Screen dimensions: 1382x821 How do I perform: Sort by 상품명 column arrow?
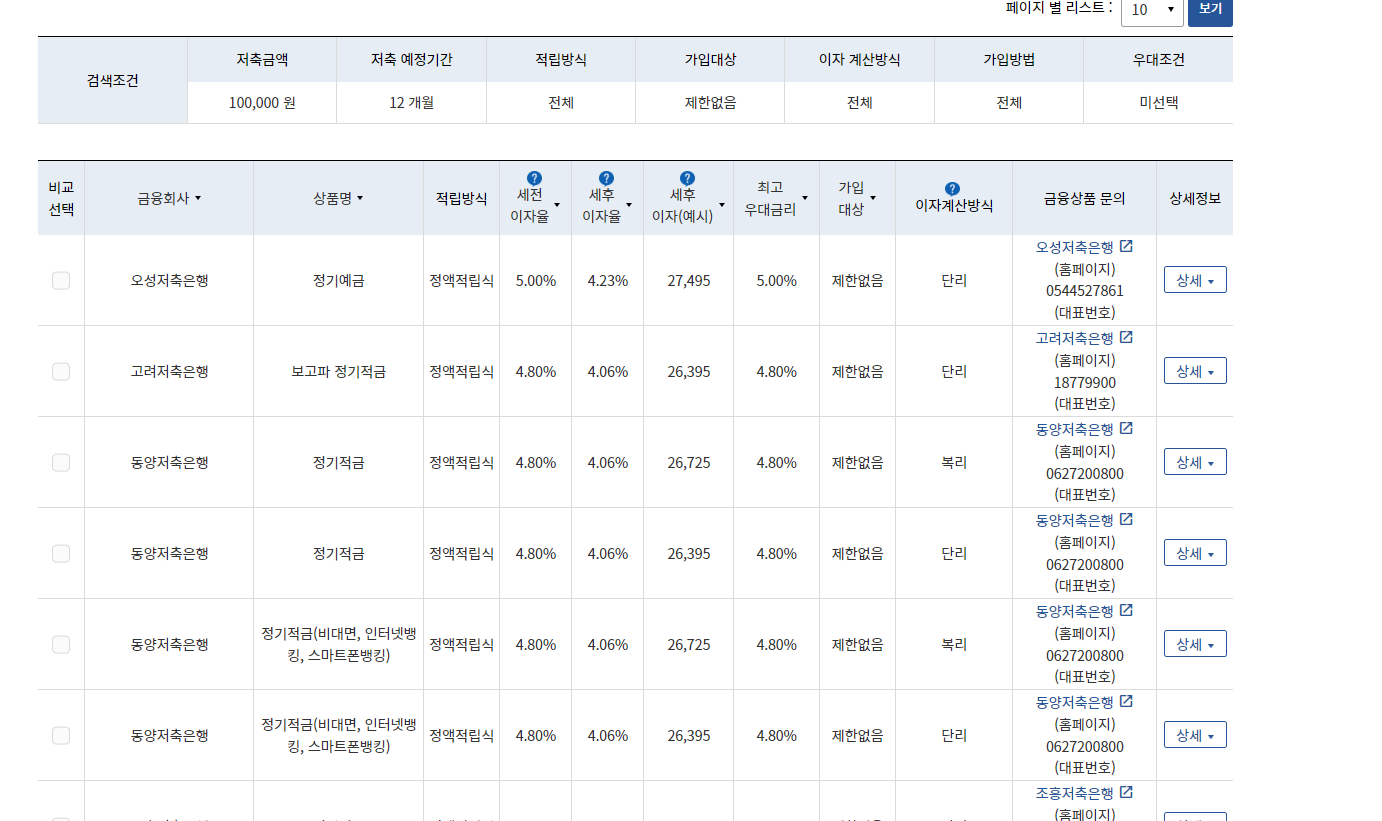(x=360, y=199)
